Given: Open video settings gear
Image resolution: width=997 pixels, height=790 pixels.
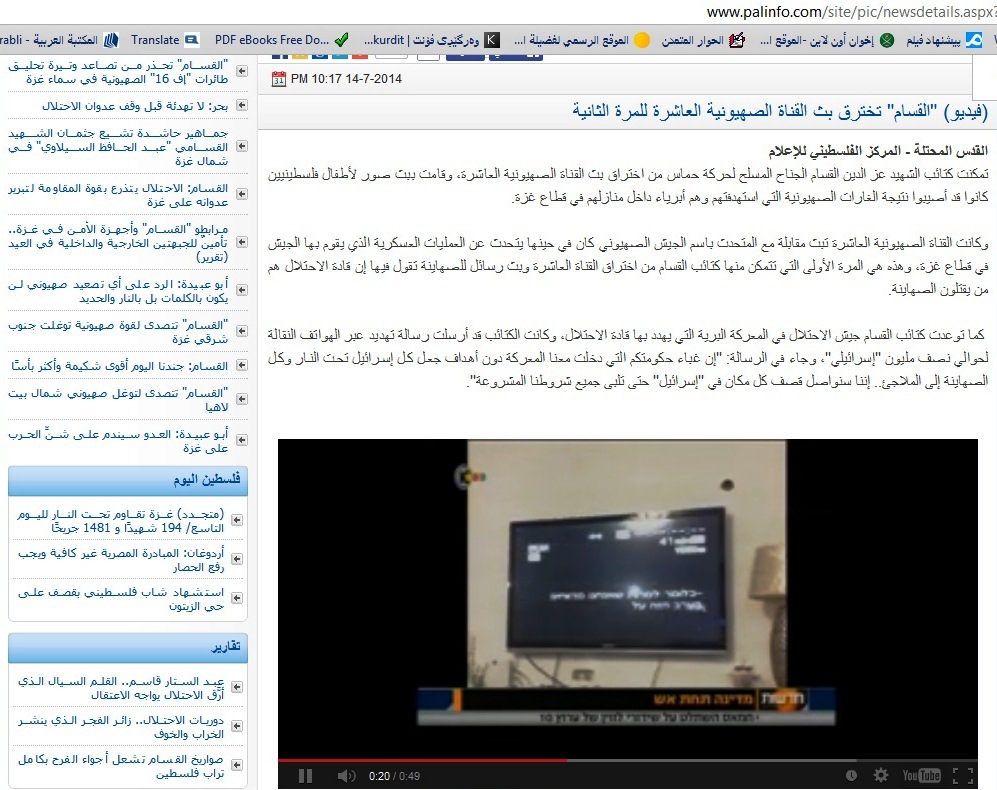Looking at the screenshot, I should coord(880,776).
